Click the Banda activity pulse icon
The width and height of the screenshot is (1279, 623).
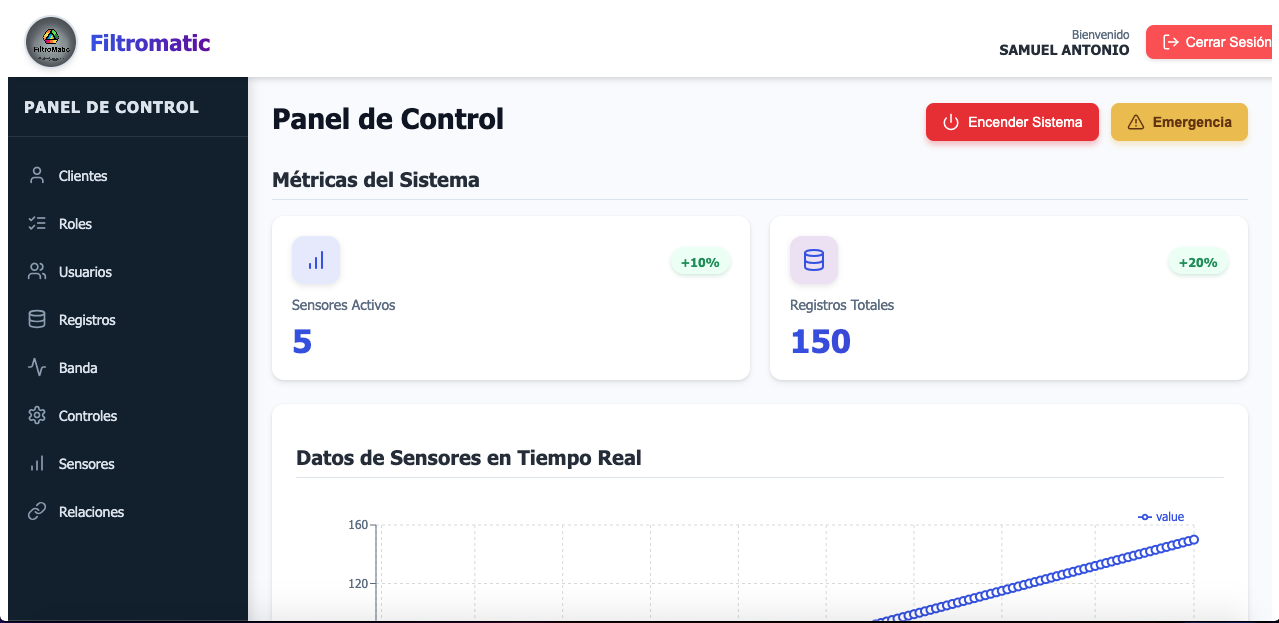[37, 368]
